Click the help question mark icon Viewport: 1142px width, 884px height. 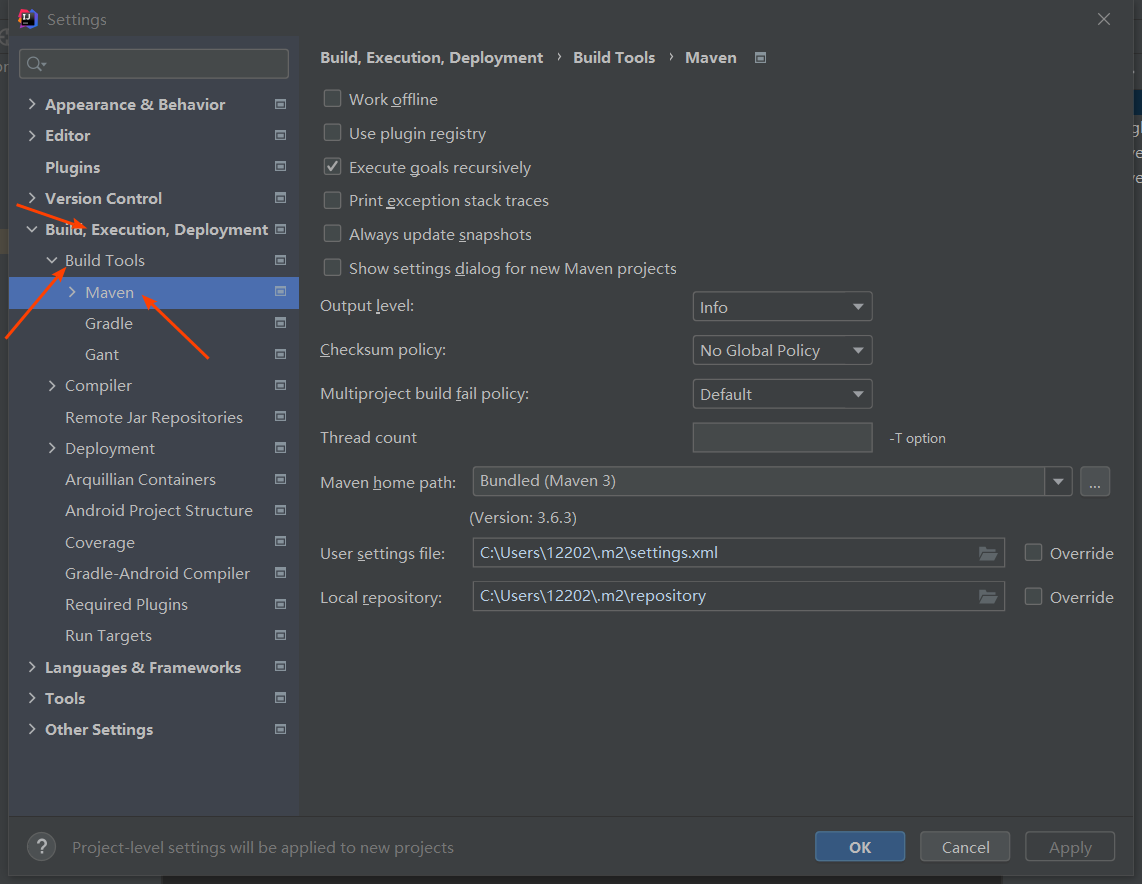(x=42, y=847)
